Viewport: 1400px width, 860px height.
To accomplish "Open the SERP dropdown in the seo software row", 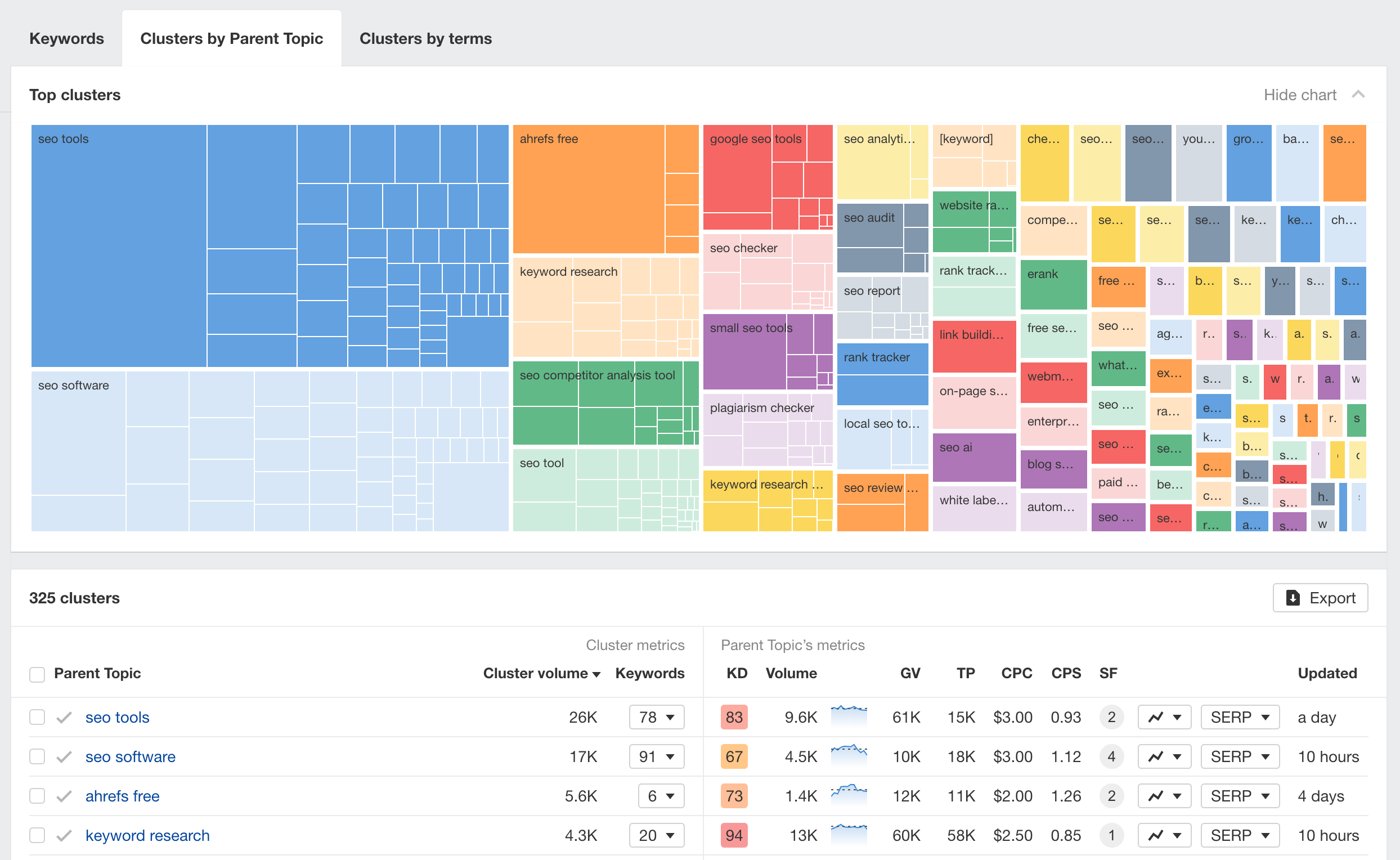I will [x=1239, y=756].
